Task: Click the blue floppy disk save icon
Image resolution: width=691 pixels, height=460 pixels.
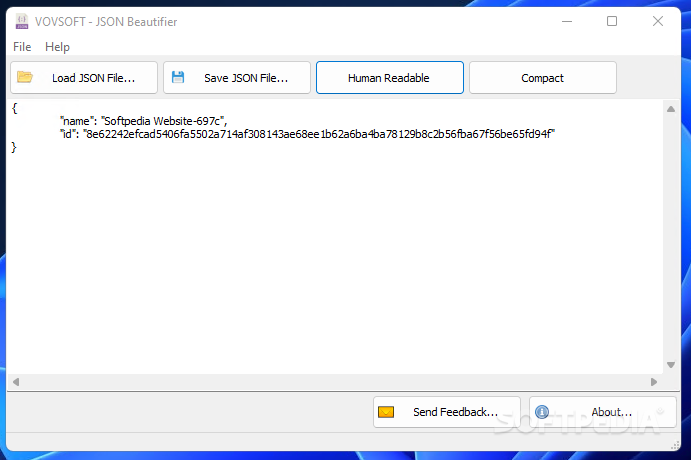Action: (x=178, y=77)
